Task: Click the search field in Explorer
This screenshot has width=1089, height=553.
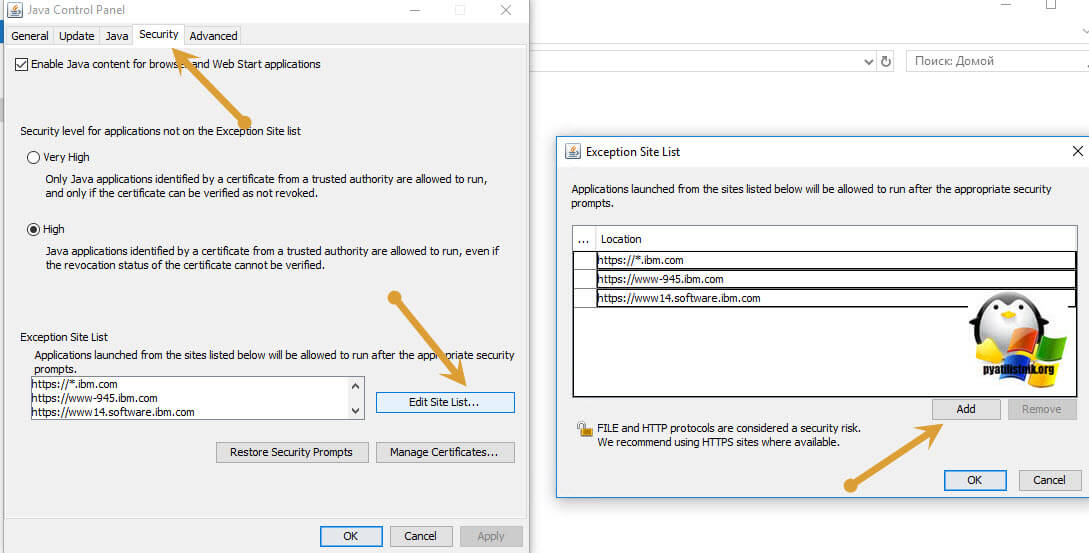Action: [990, 61]
